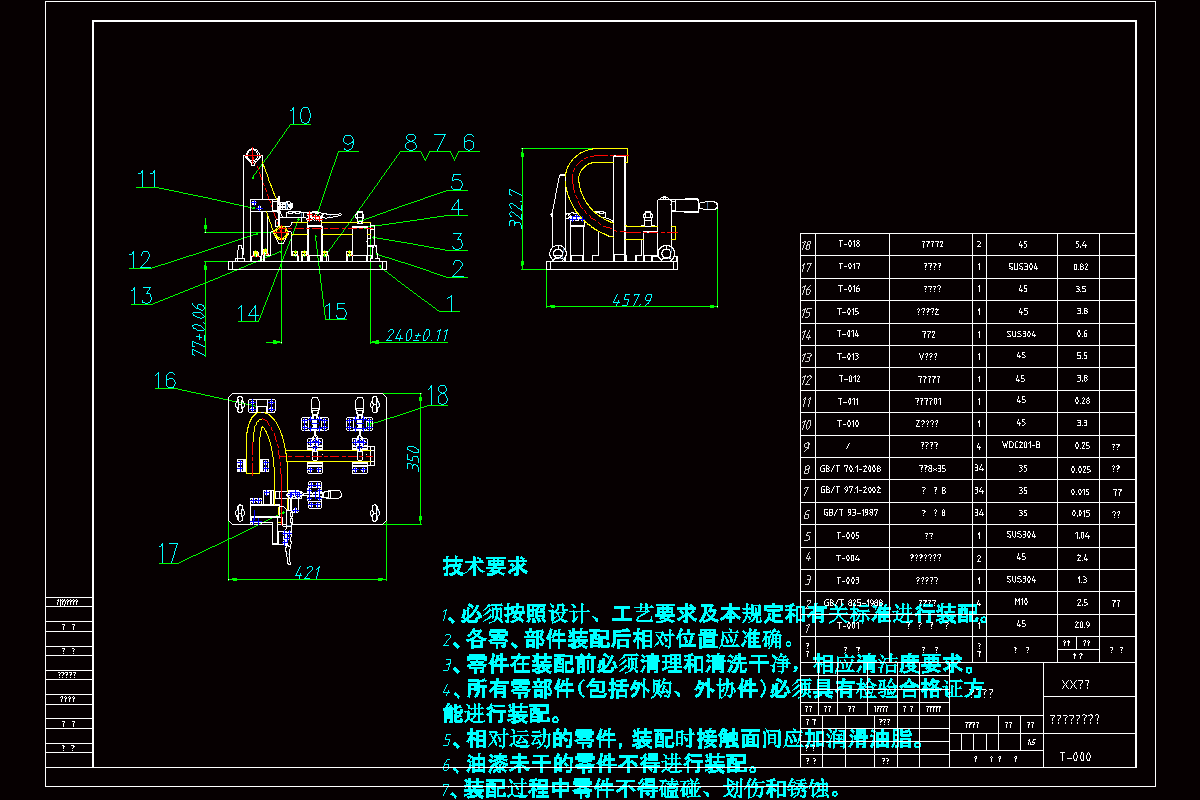Select the 322.7 height dimension
The width and height of the screenshot is (1200, 800).
tap(516, 208)
